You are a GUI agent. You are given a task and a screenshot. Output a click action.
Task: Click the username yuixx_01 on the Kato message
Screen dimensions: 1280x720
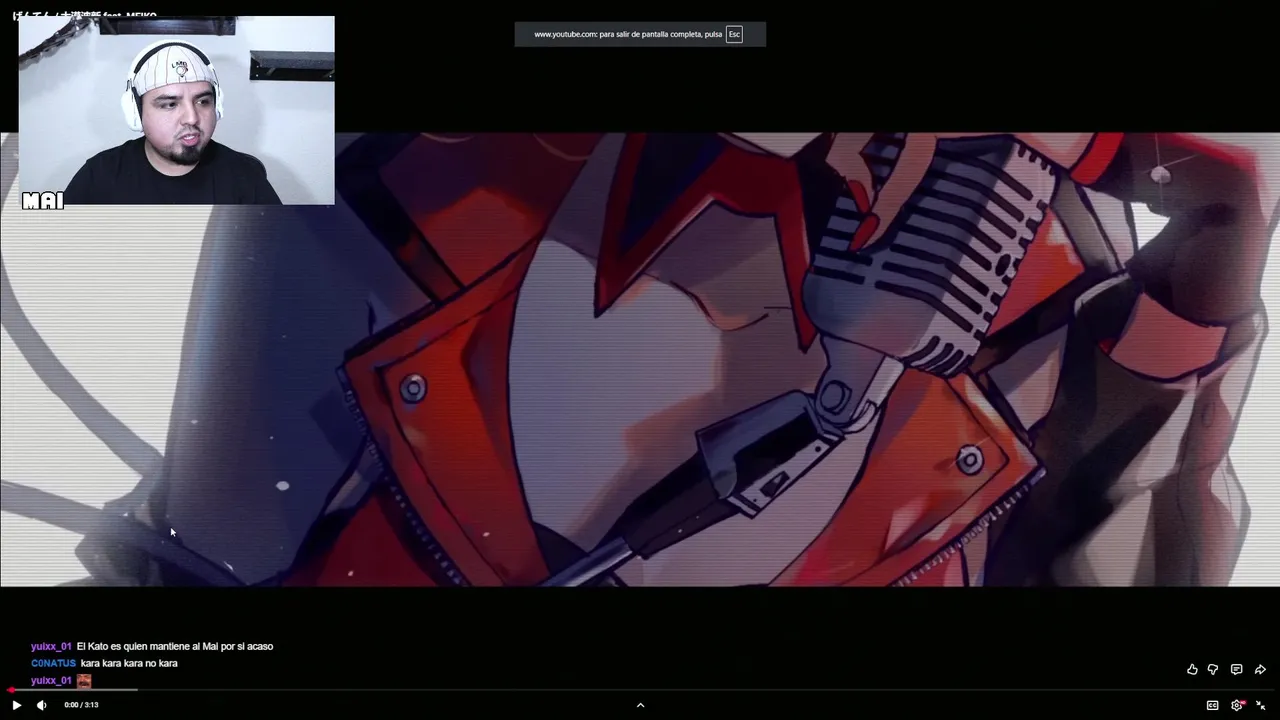point(51,646)
